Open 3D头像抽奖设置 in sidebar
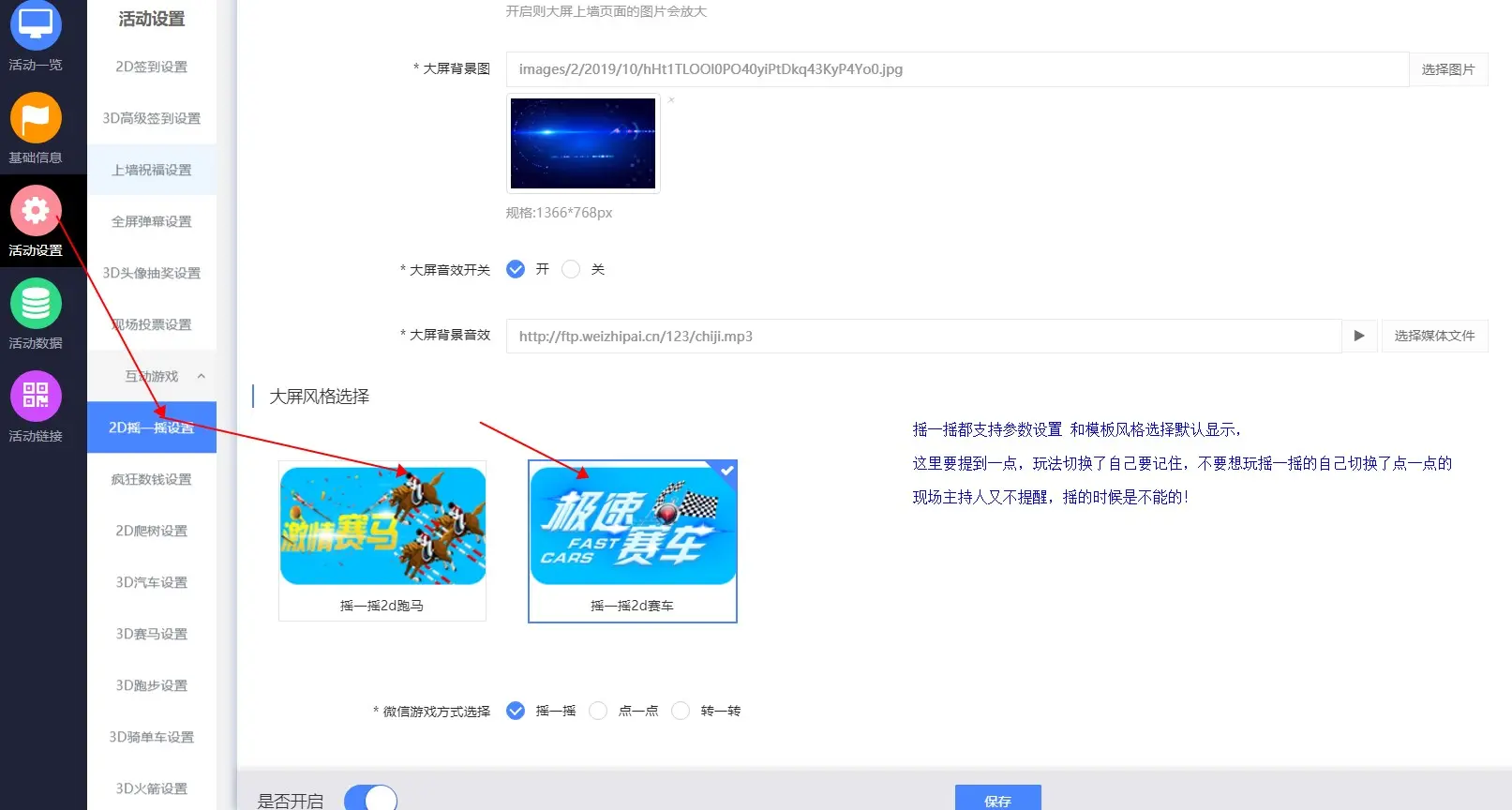Screen dimensions: 1512x810 point(152,273)
